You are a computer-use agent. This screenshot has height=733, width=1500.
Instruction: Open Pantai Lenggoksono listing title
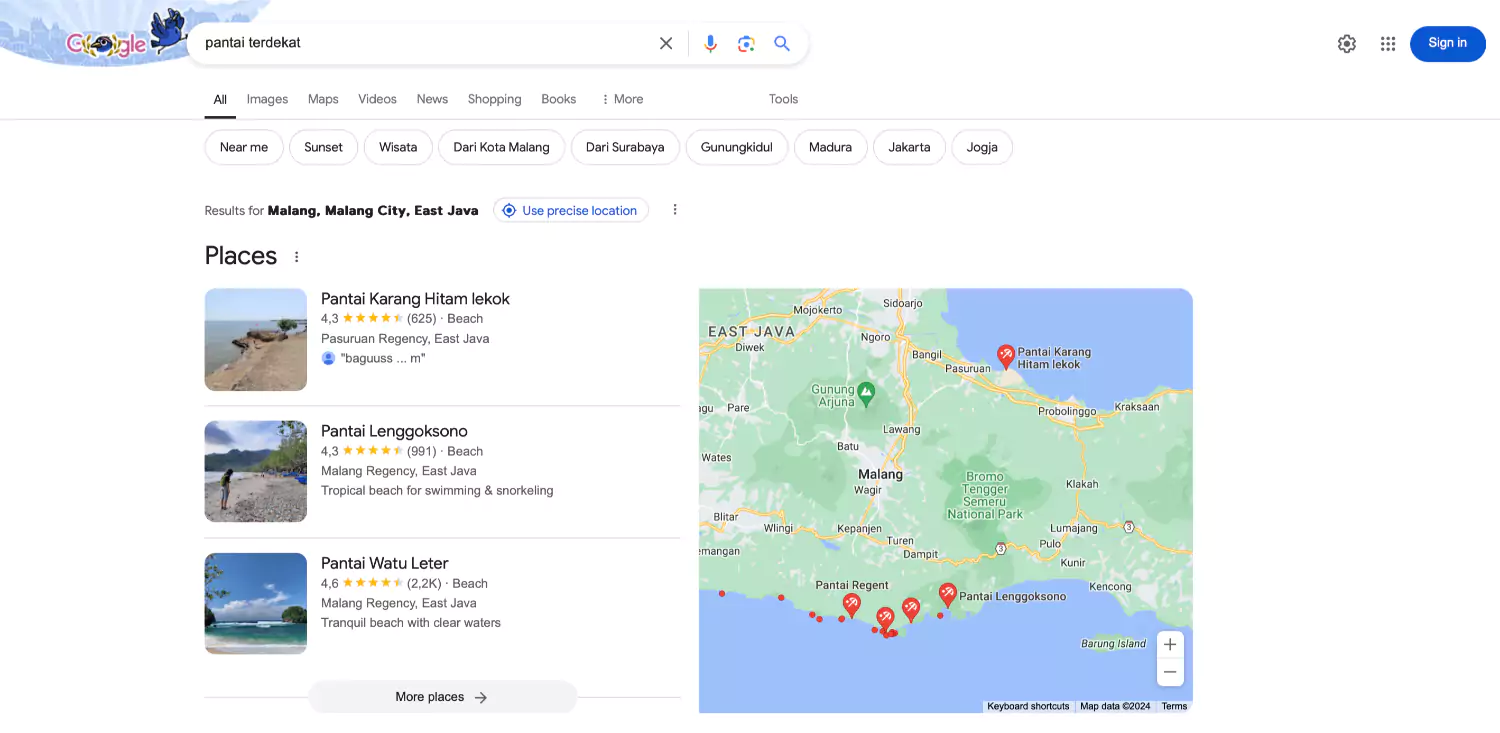(394, 431)
